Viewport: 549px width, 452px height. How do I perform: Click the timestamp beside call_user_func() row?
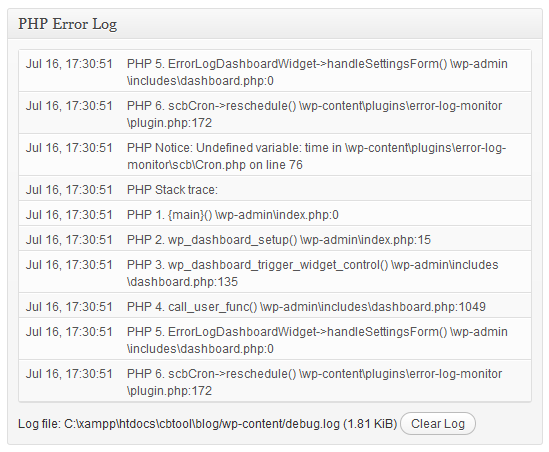[69, 307]
